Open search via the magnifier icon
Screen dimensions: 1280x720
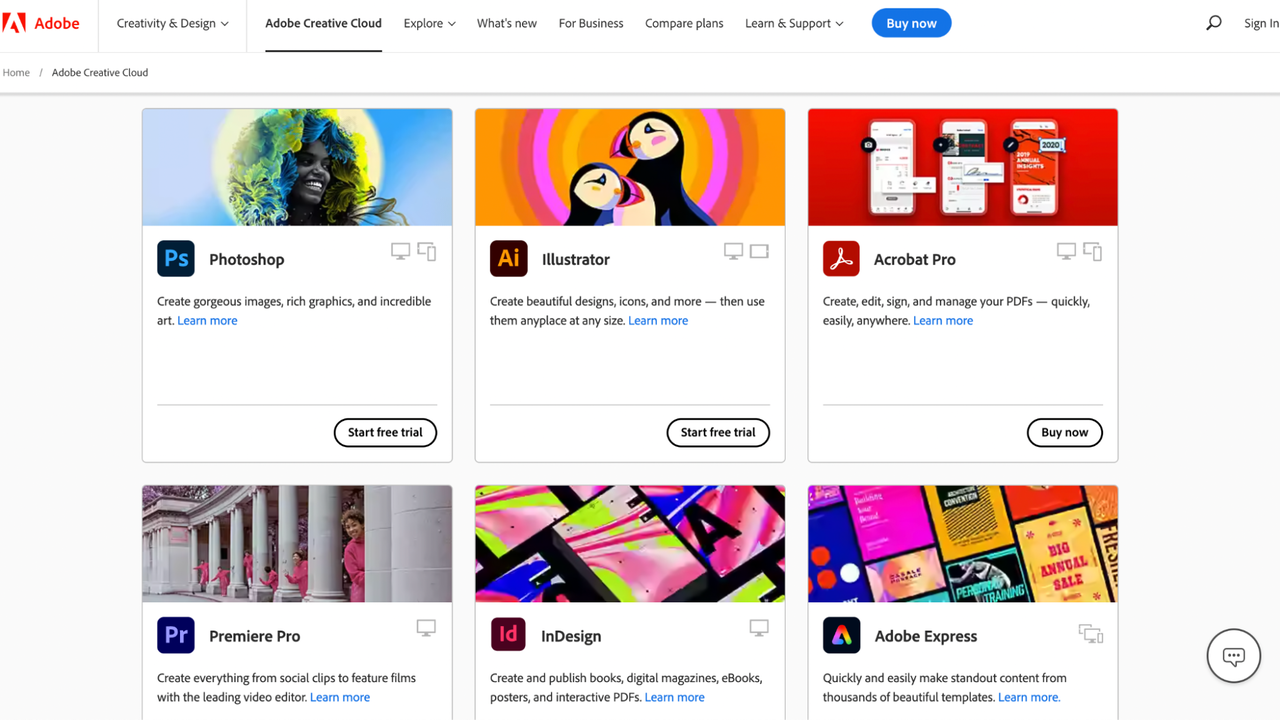point(1213,22)
